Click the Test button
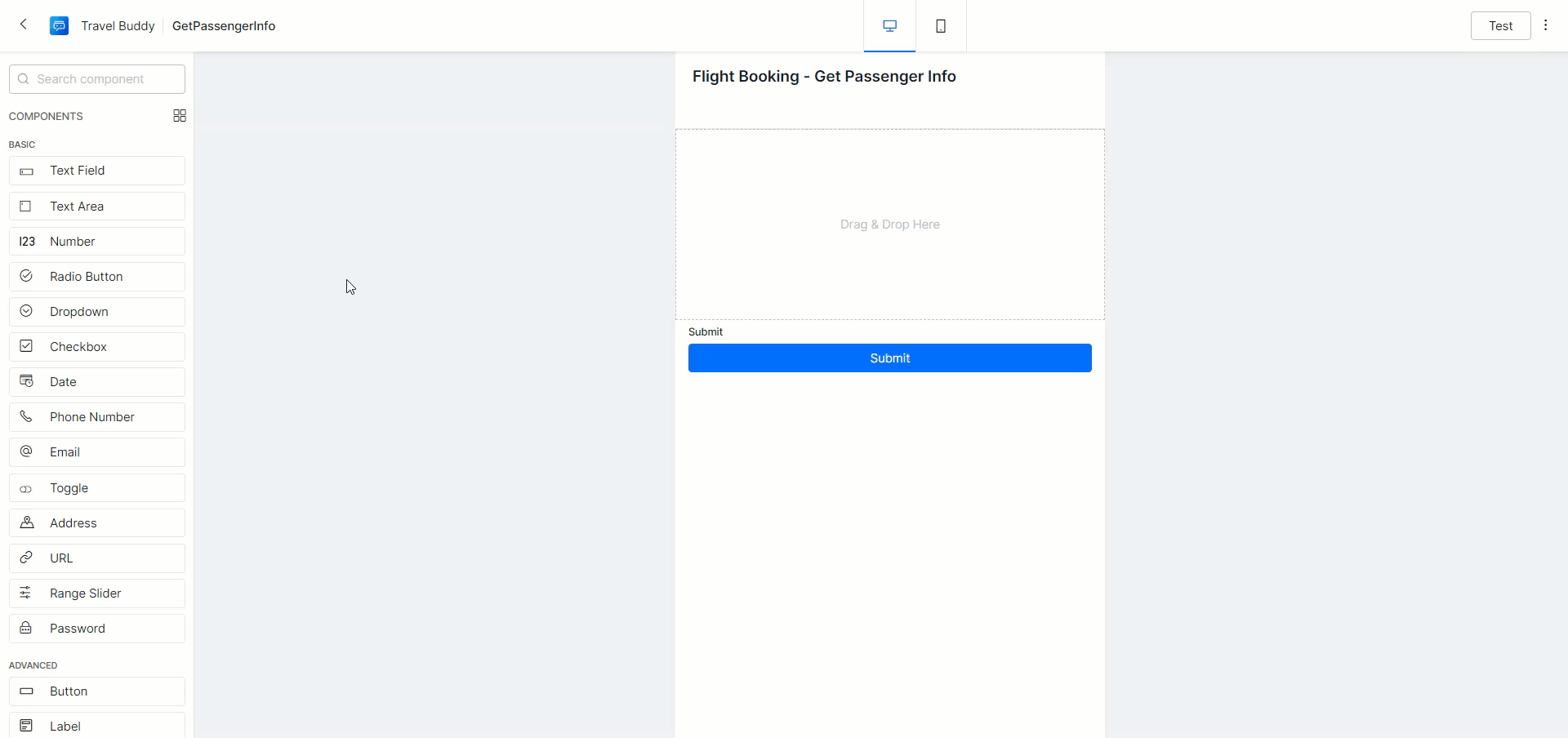 click(1500, 26)
